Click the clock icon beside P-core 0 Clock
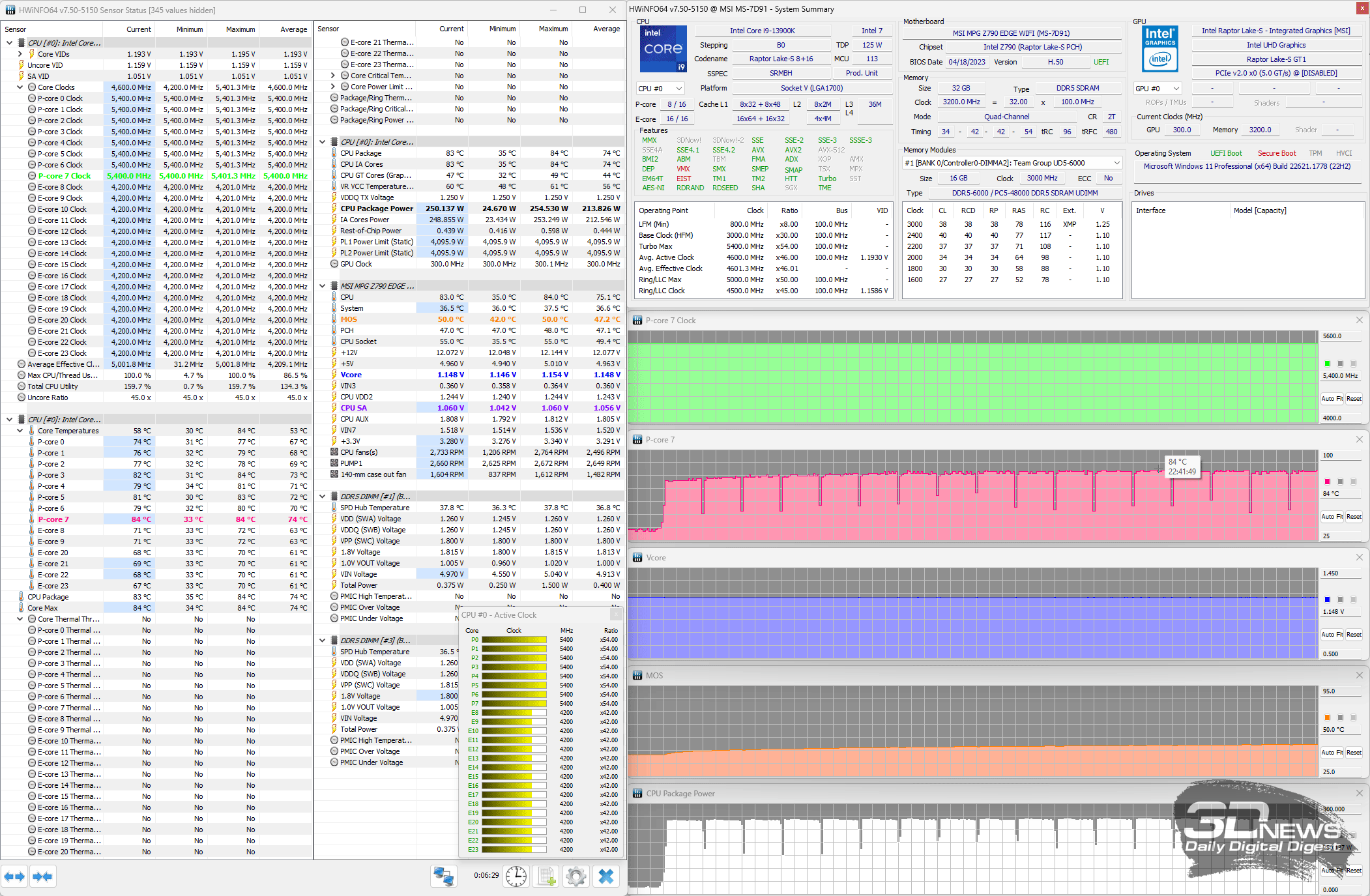The height and width of the screenshot is (896, 1370). (32, 98)
